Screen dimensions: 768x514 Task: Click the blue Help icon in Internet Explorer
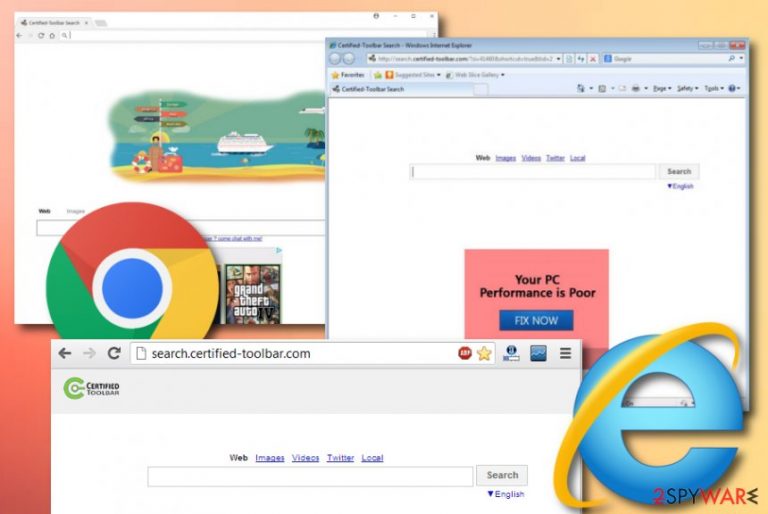pos(732,88)
